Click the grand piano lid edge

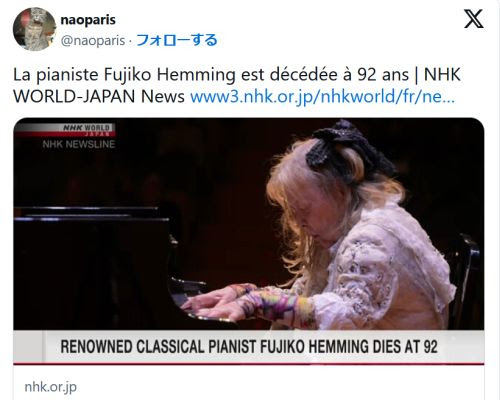(x=90, y=213)
